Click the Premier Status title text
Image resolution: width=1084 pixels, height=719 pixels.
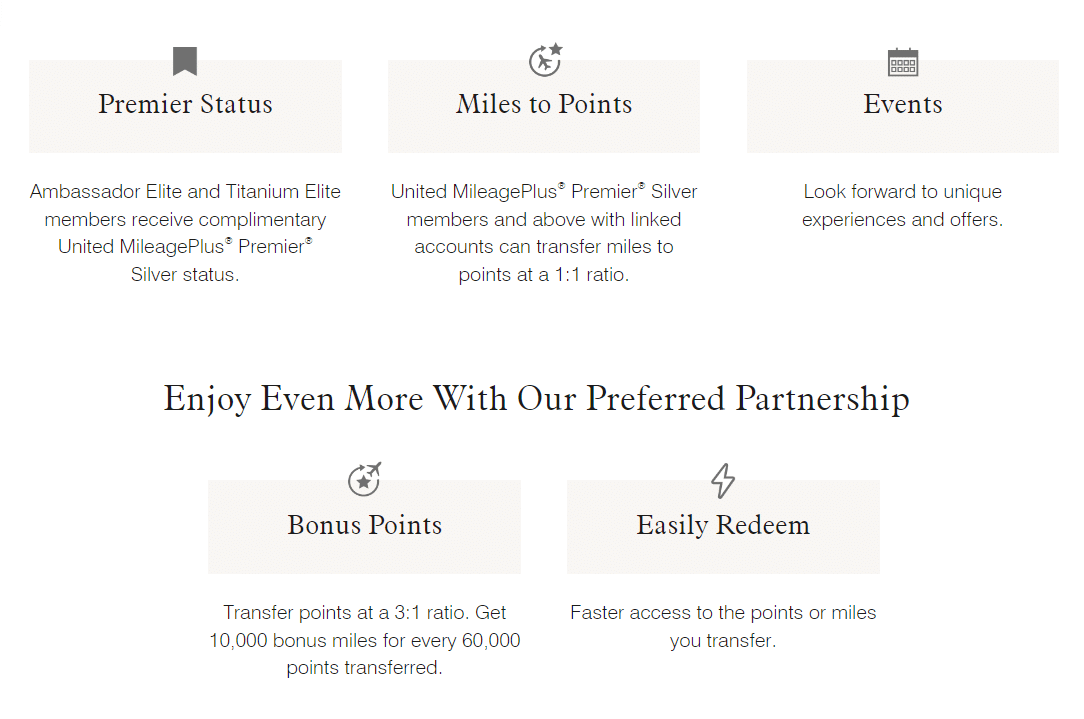(185, 105)
